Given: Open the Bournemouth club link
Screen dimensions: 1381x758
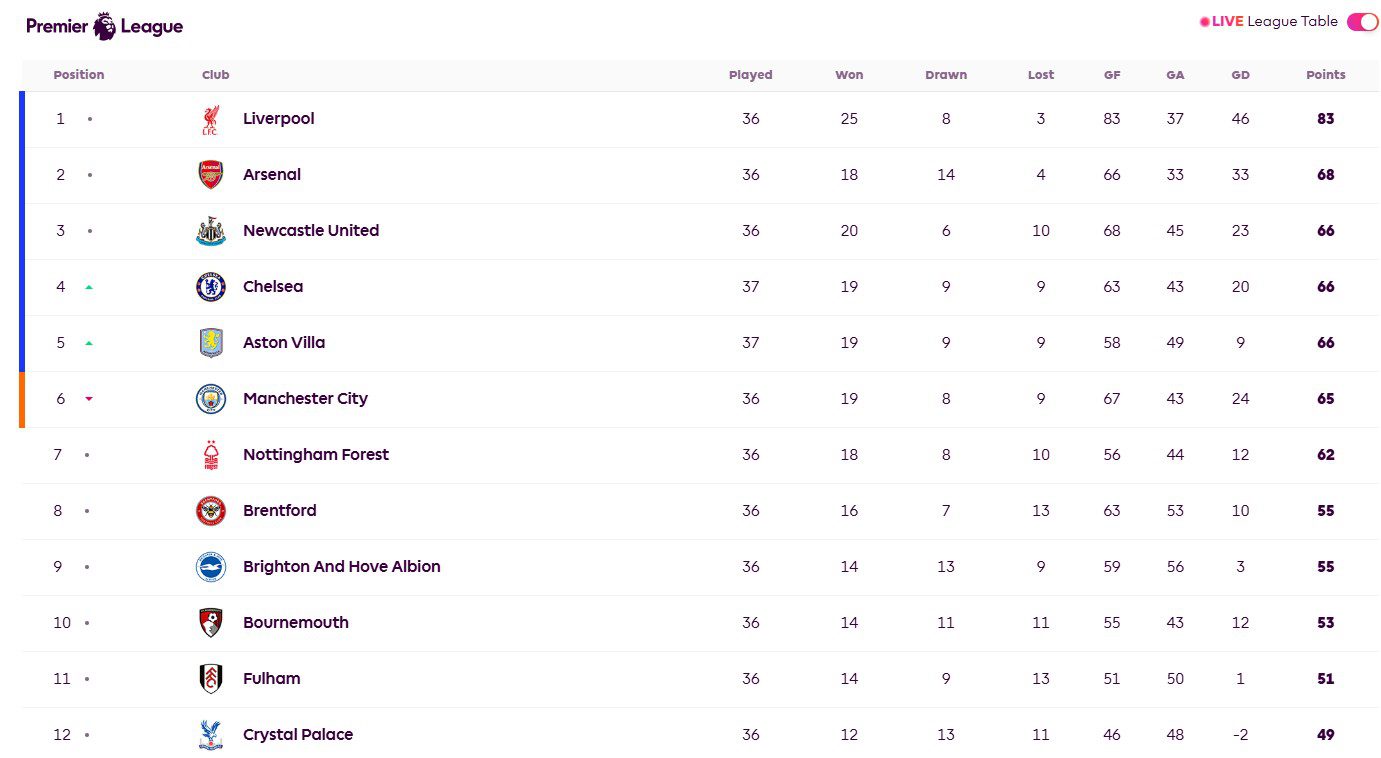Looking at the screenshot, I should pyautogui.click(x=295, y=623).
